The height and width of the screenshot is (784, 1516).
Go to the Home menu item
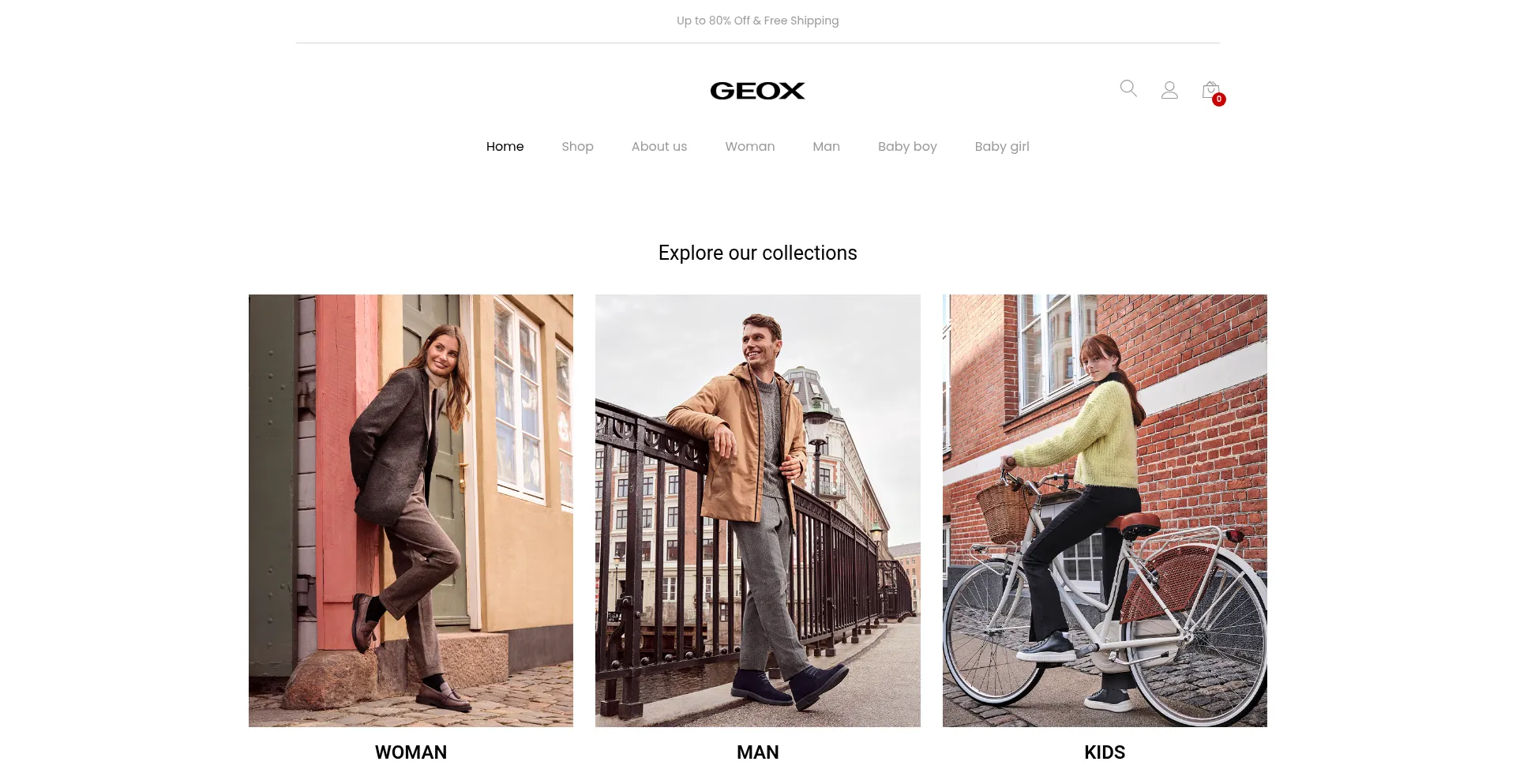[x=505, y=147]
